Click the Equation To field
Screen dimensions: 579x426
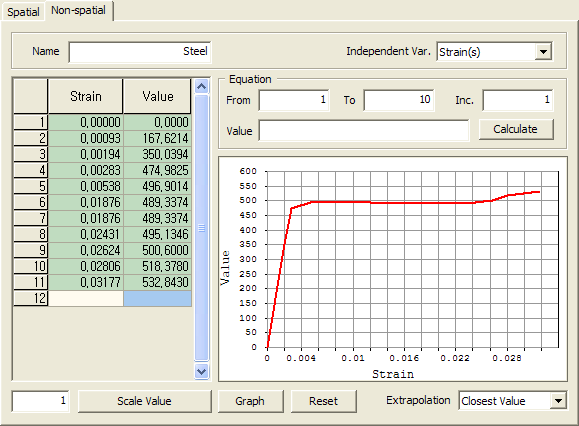(x=399, y=100)
